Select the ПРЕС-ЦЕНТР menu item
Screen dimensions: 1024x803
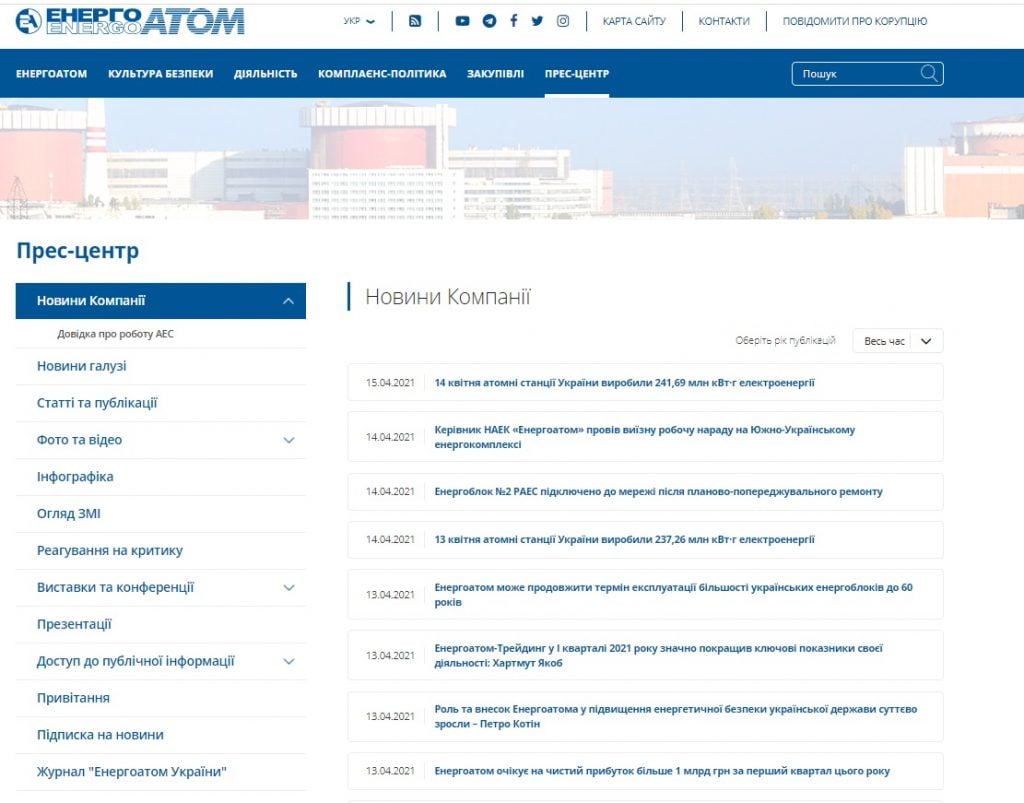coord(577,74)
